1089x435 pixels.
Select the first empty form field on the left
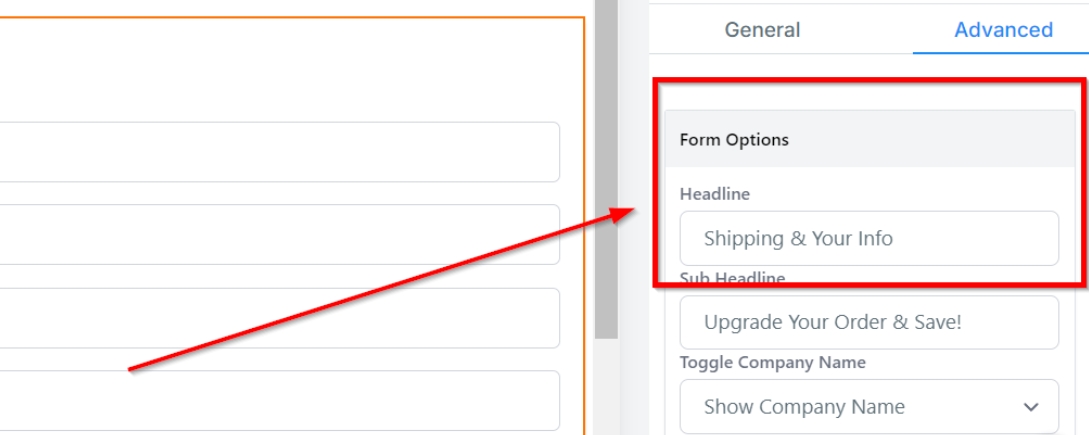(278, 152)
